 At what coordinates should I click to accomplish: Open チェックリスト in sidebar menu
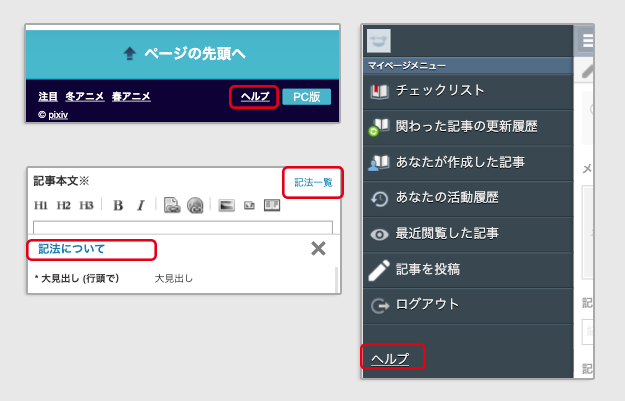tap(440, 90)
